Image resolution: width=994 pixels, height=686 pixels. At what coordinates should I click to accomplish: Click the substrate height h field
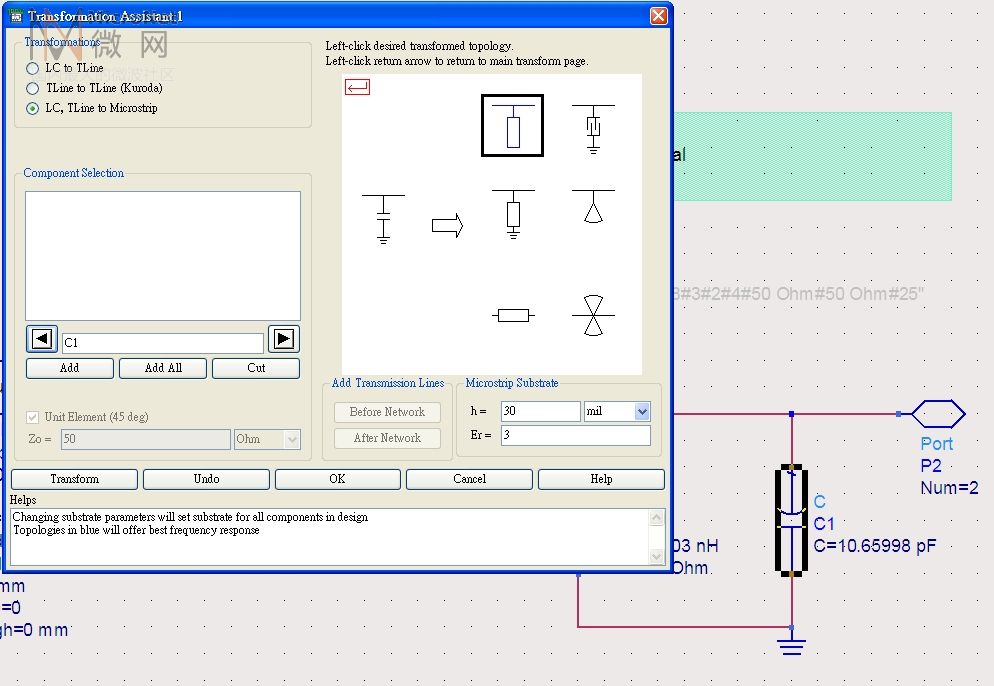pos(540,411)
